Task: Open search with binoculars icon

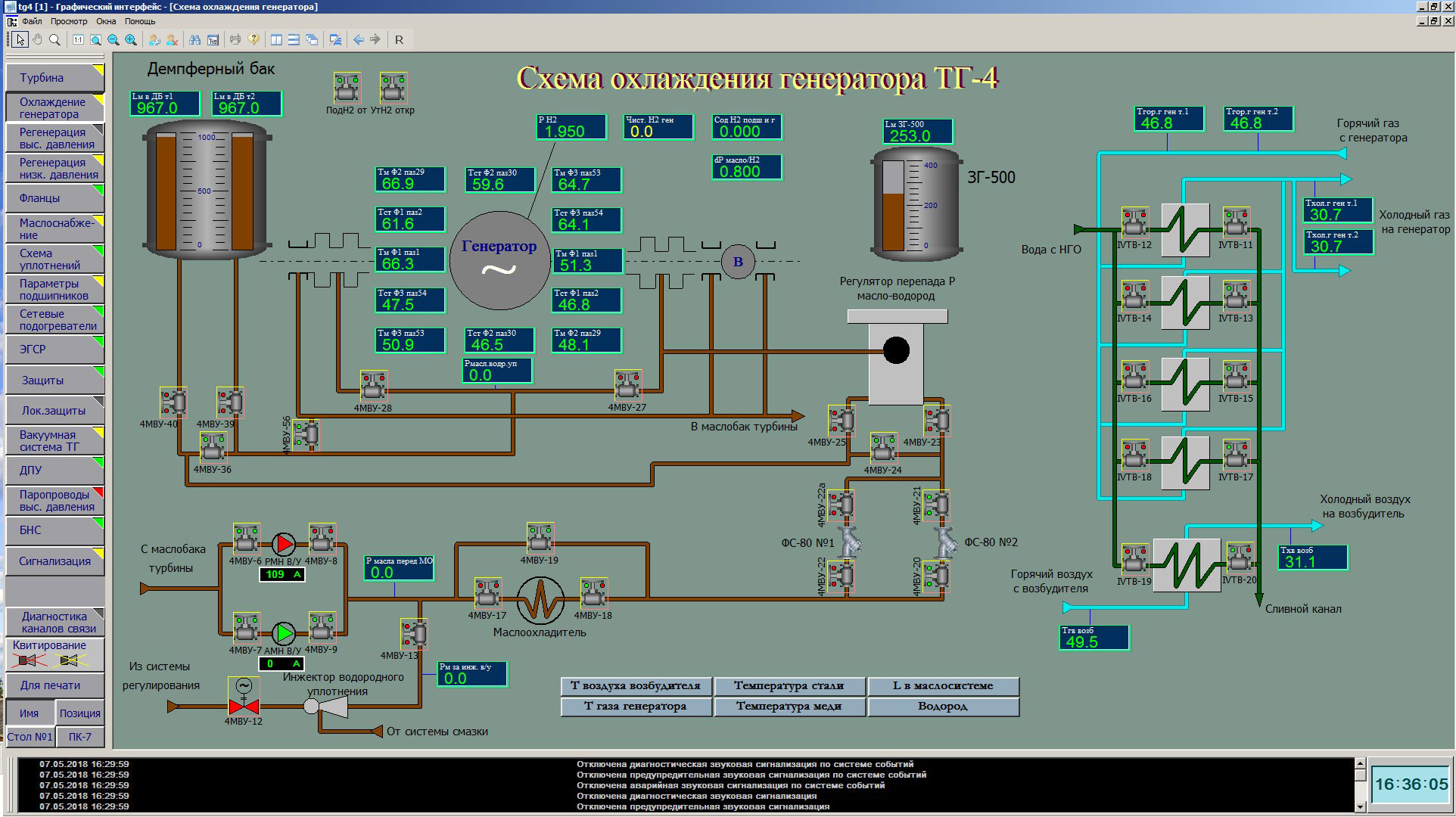Action: click(195, 39)
